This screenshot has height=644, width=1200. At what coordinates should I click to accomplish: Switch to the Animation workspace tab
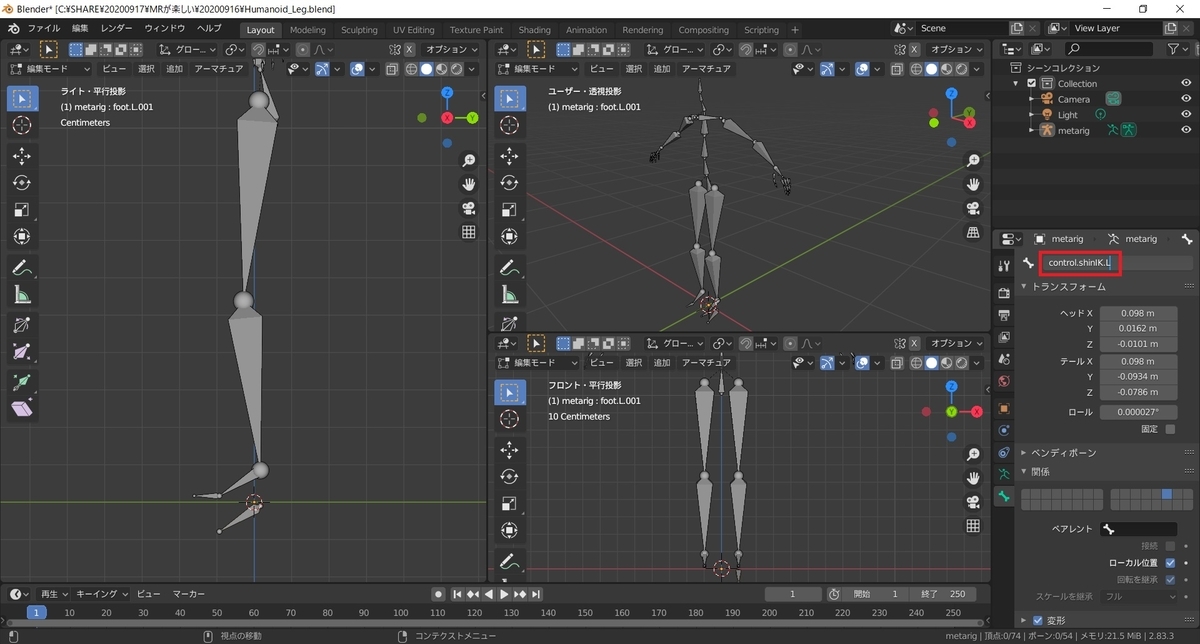click(x=586, y=29)
